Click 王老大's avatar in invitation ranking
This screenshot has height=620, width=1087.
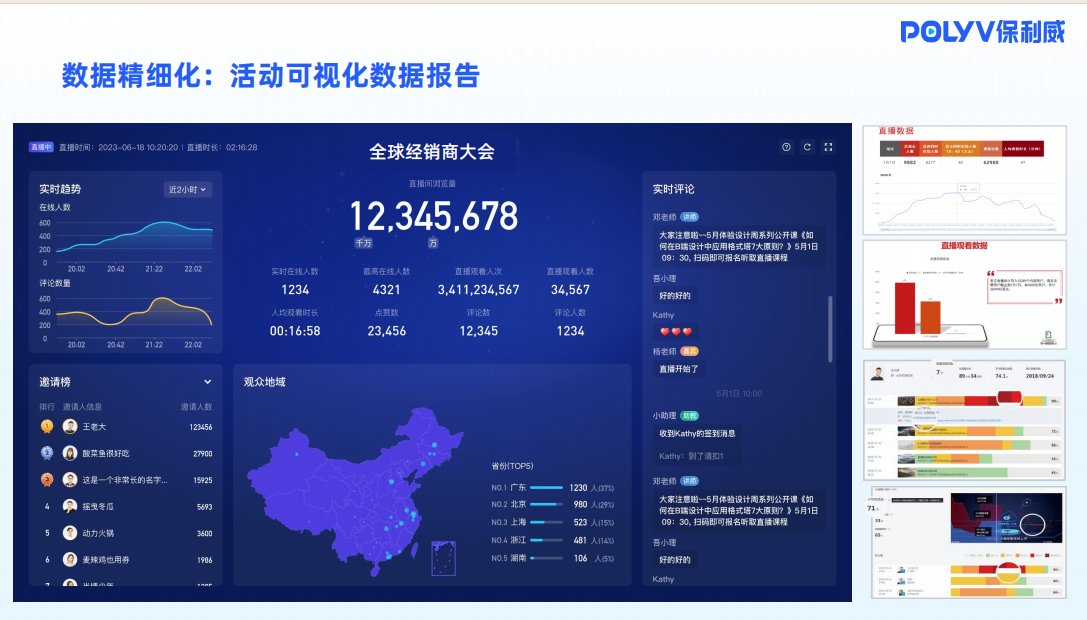coord(70,426)
